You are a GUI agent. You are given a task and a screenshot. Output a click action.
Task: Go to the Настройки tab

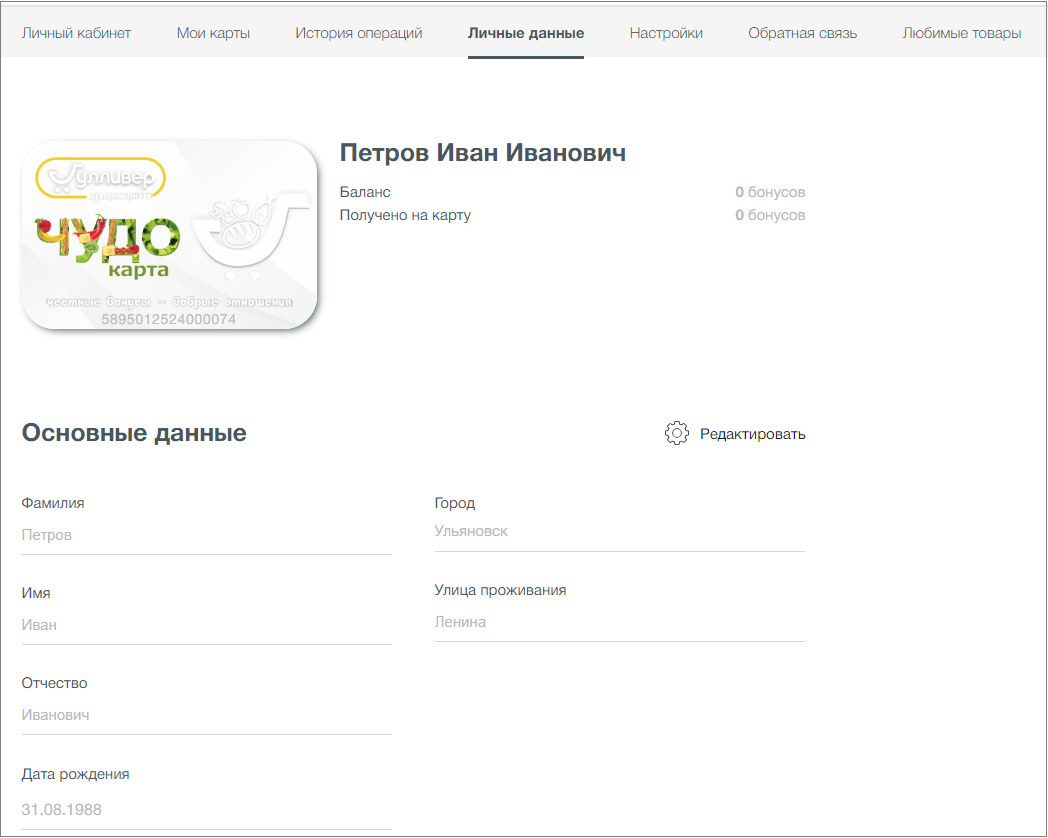[666, 33]
